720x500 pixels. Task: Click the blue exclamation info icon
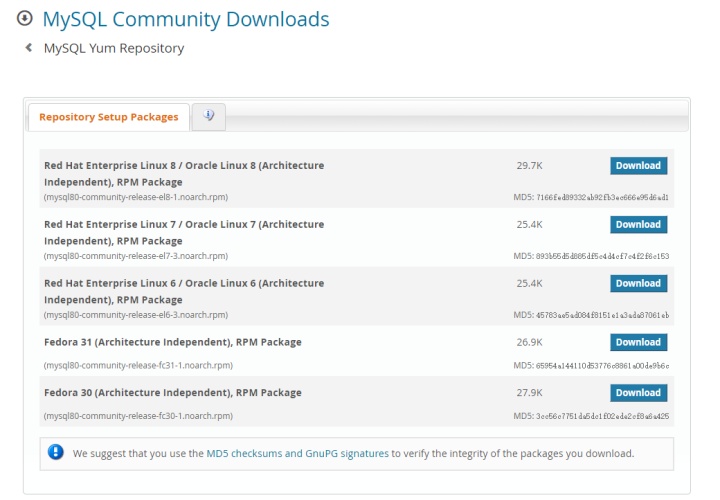click(x=56, y=453)
